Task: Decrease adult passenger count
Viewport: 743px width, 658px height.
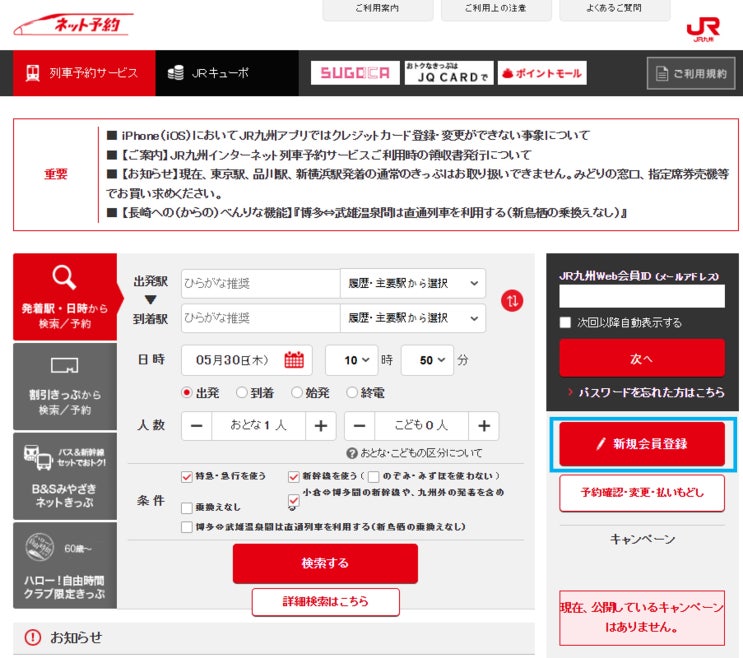Action: pos(197,426)
